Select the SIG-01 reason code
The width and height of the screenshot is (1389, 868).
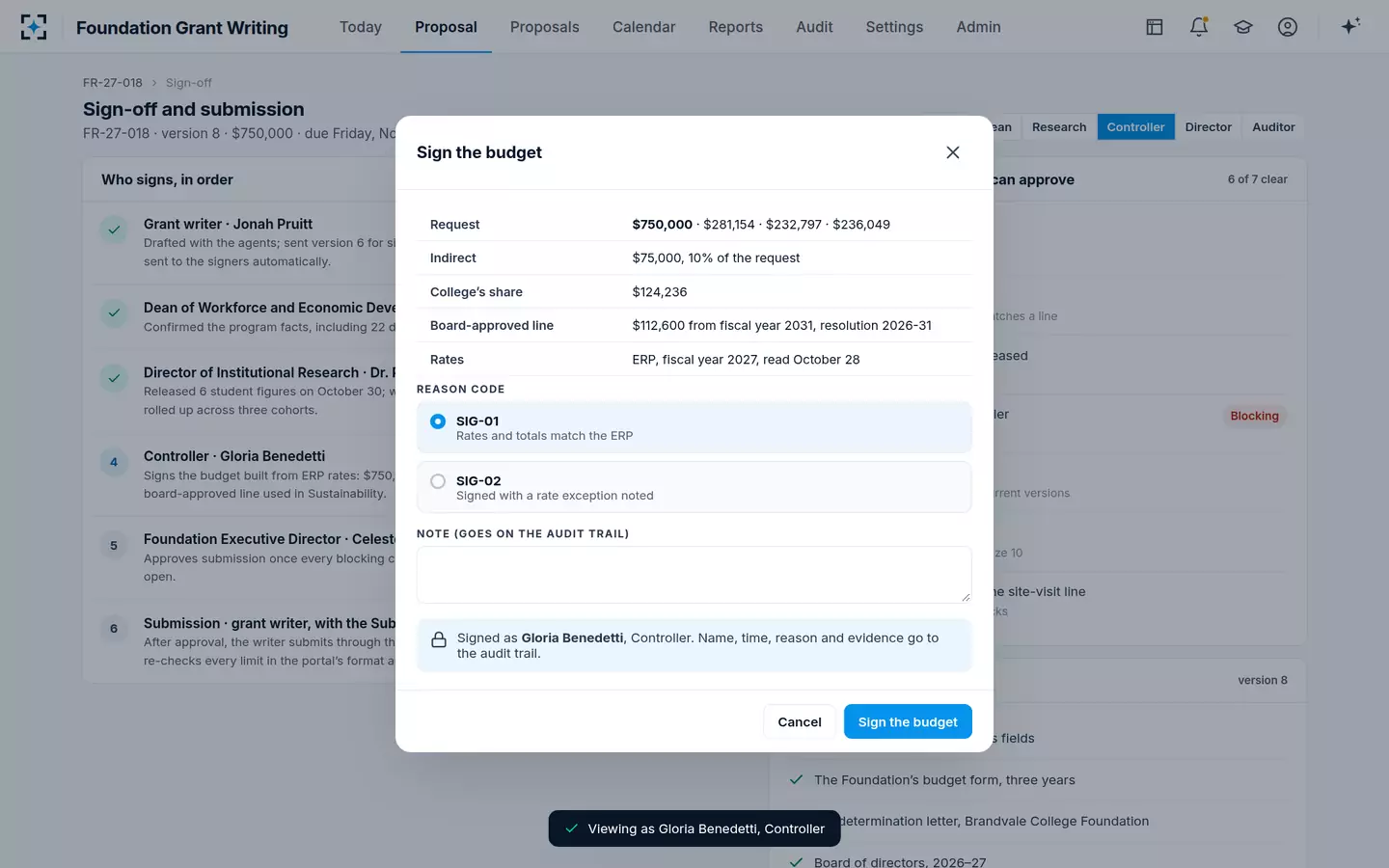point(694,427)
